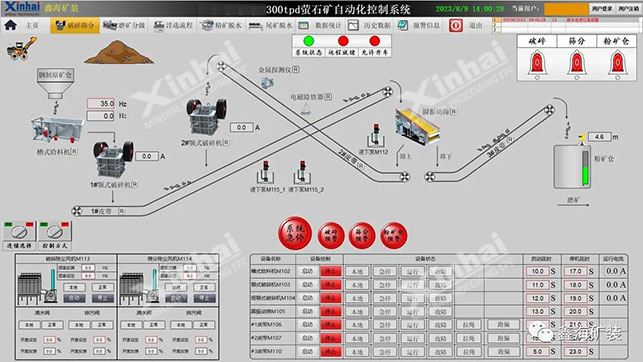Click the 2# jaw crusher machine icon
Viewport: 643px width, 362px height.
pos(206,117)
